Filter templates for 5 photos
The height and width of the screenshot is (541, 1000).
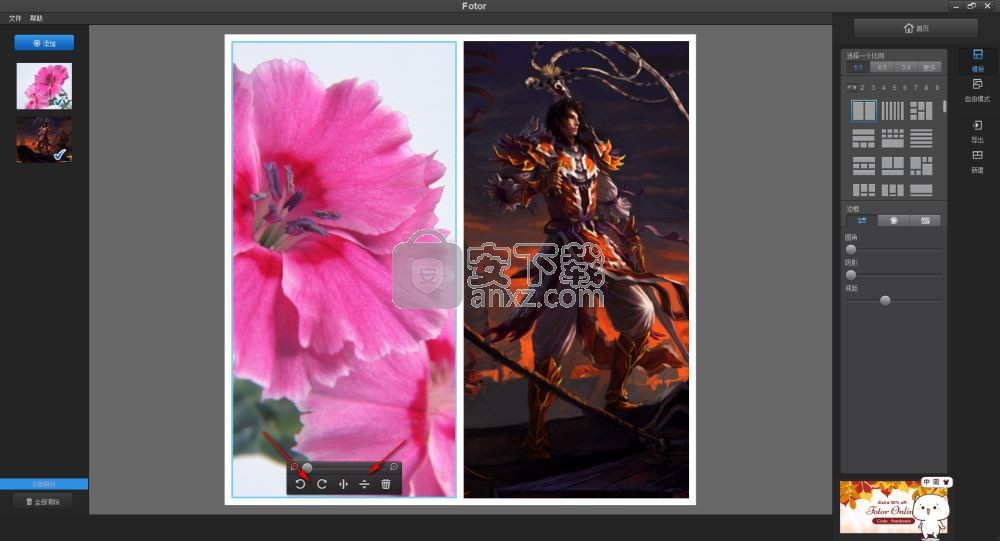pyautogui.click(x=894, y=87)
